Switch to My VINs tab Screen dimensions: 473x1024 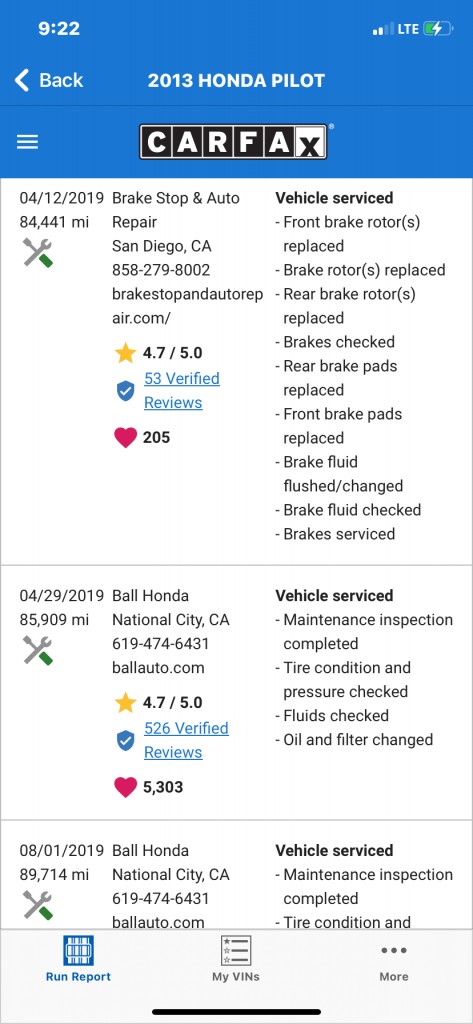click(x=236, y=959)
